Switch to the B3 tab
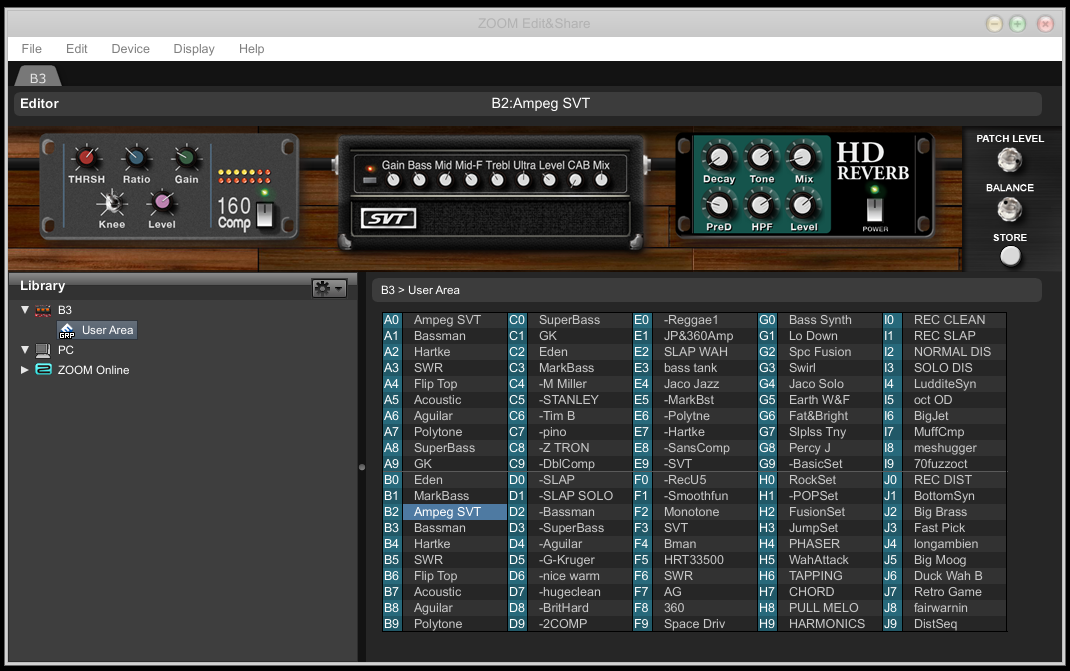Image resolution: width=1070 pixels, height=671 pixels. tap(38, 77)
